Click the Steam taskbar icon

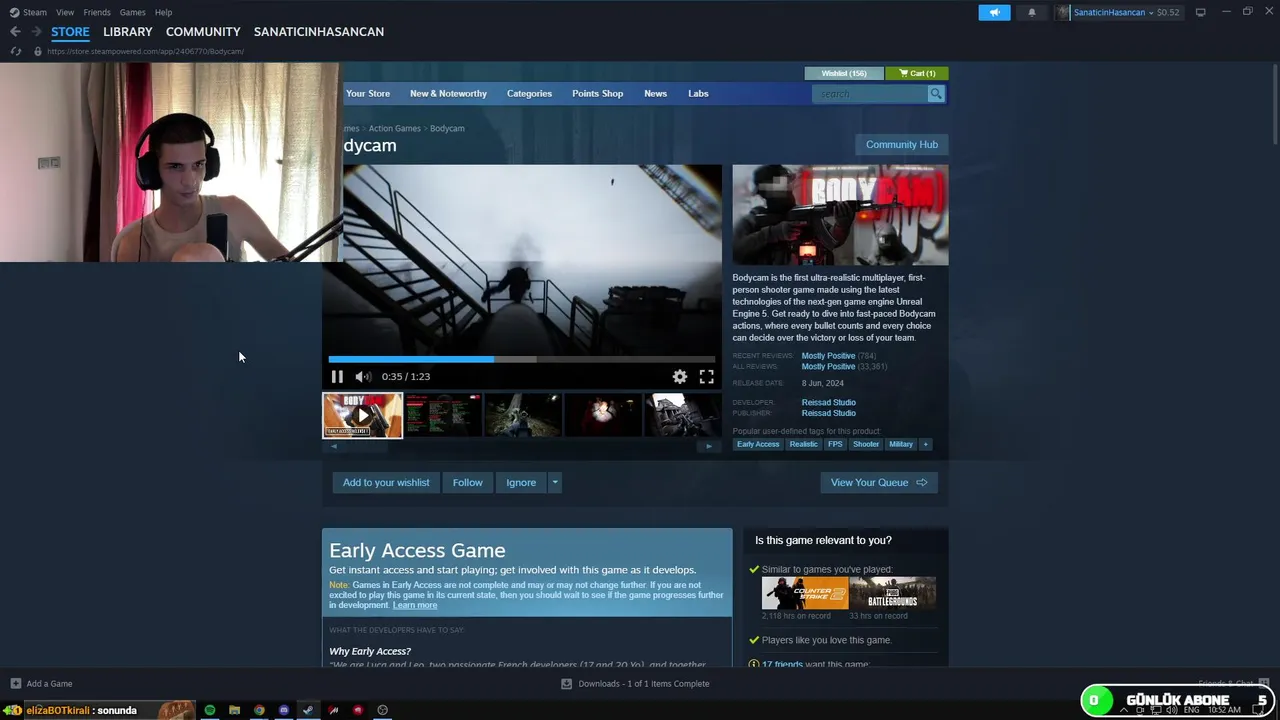coord(308,710)
